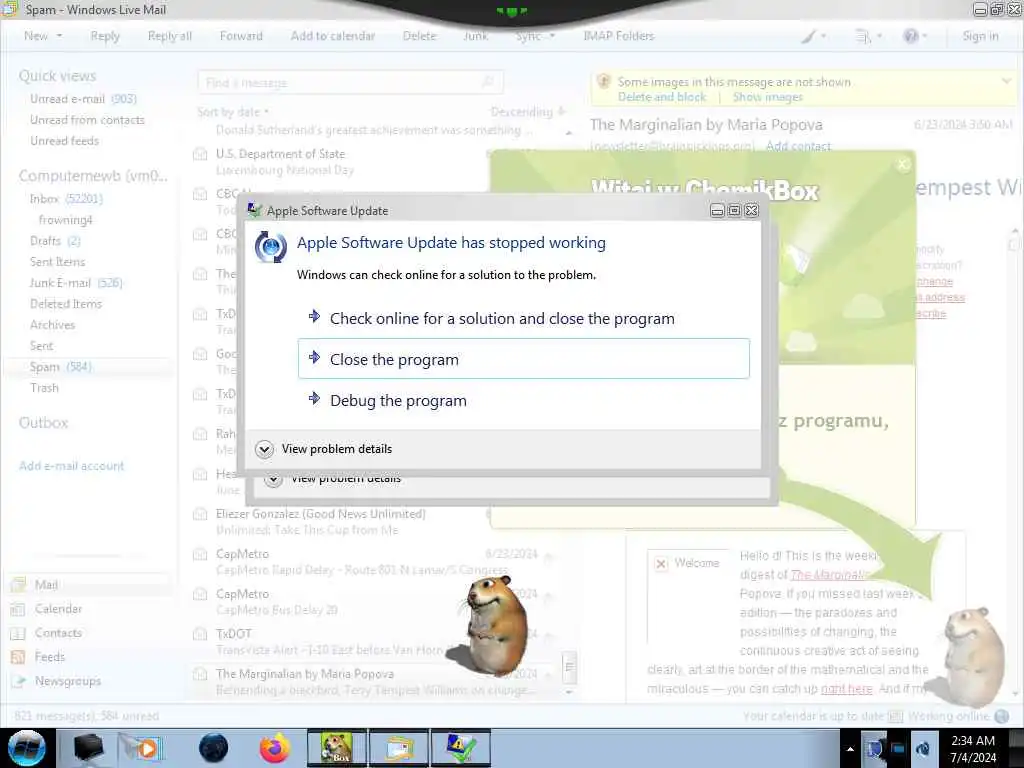Switch to ChomikBox taskbar button
1024x768 pixels.
coord(337,748)
